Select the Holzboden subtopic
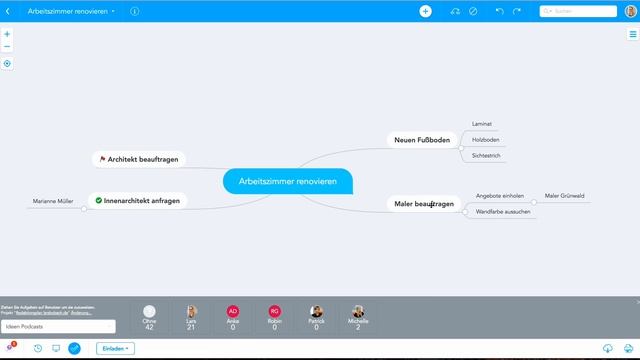The height and width of the screenshot is (360, 640). coord(486,140)
